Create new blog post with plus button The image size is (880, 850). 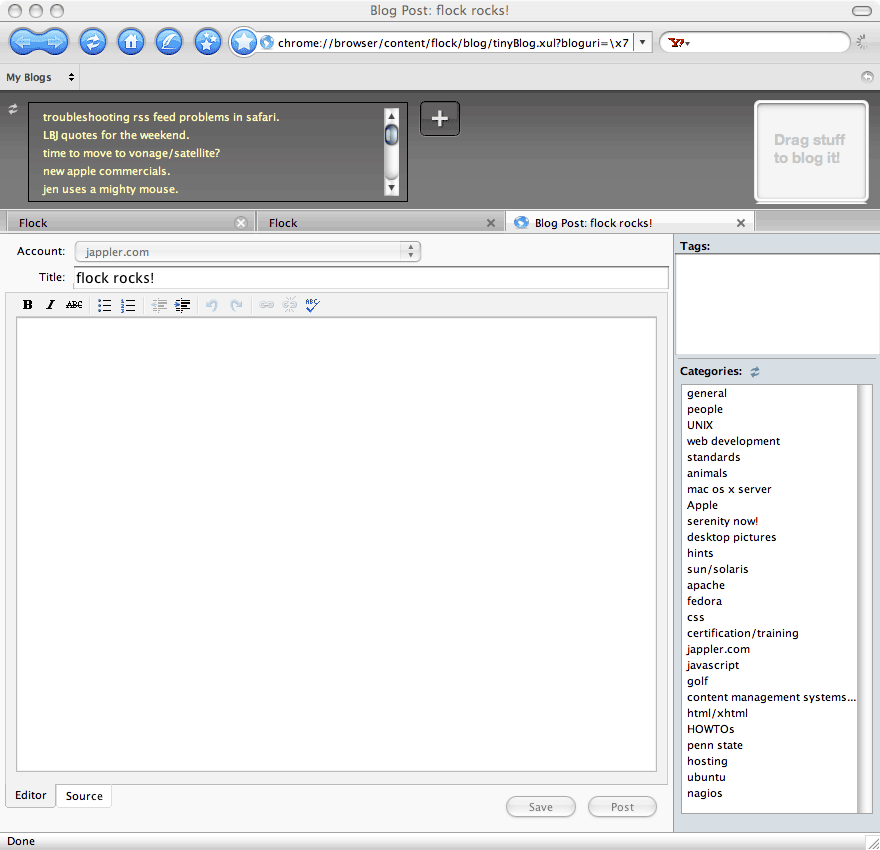[x=440, y=118]
